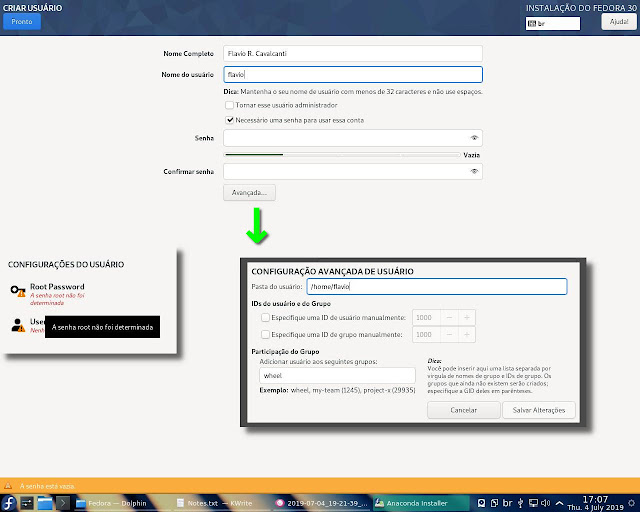Open the display/network tray icon

(533, 503)
